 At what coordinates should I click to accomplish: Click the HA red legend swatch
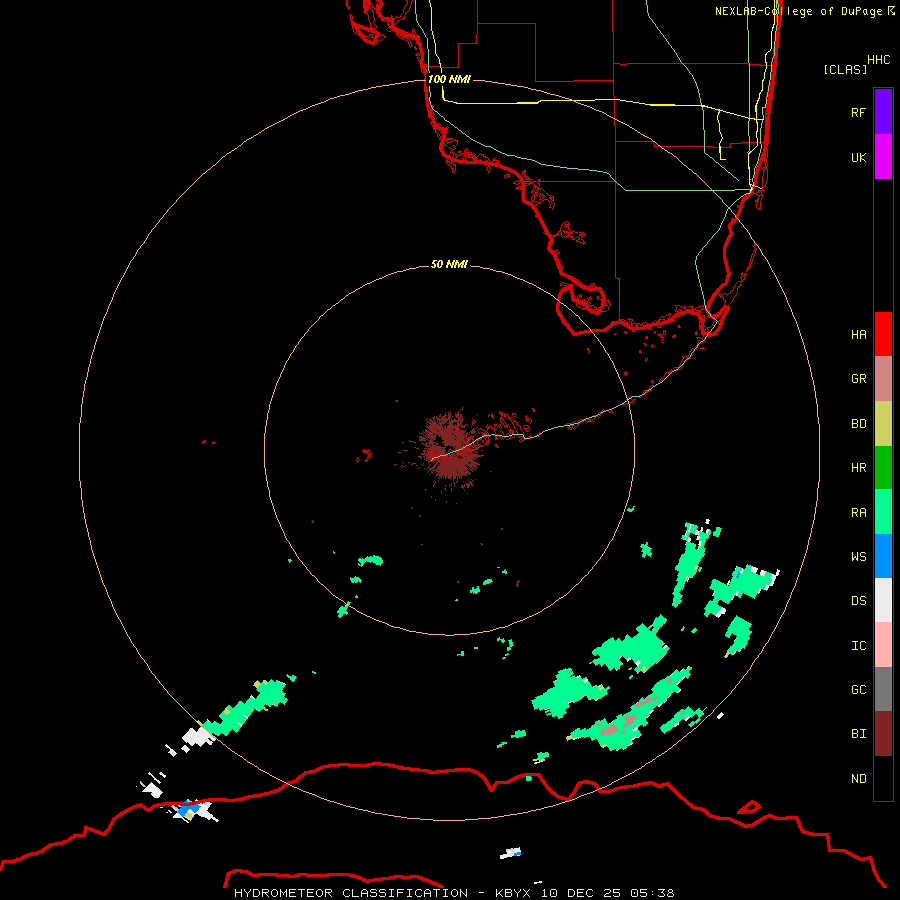point(883,334)
